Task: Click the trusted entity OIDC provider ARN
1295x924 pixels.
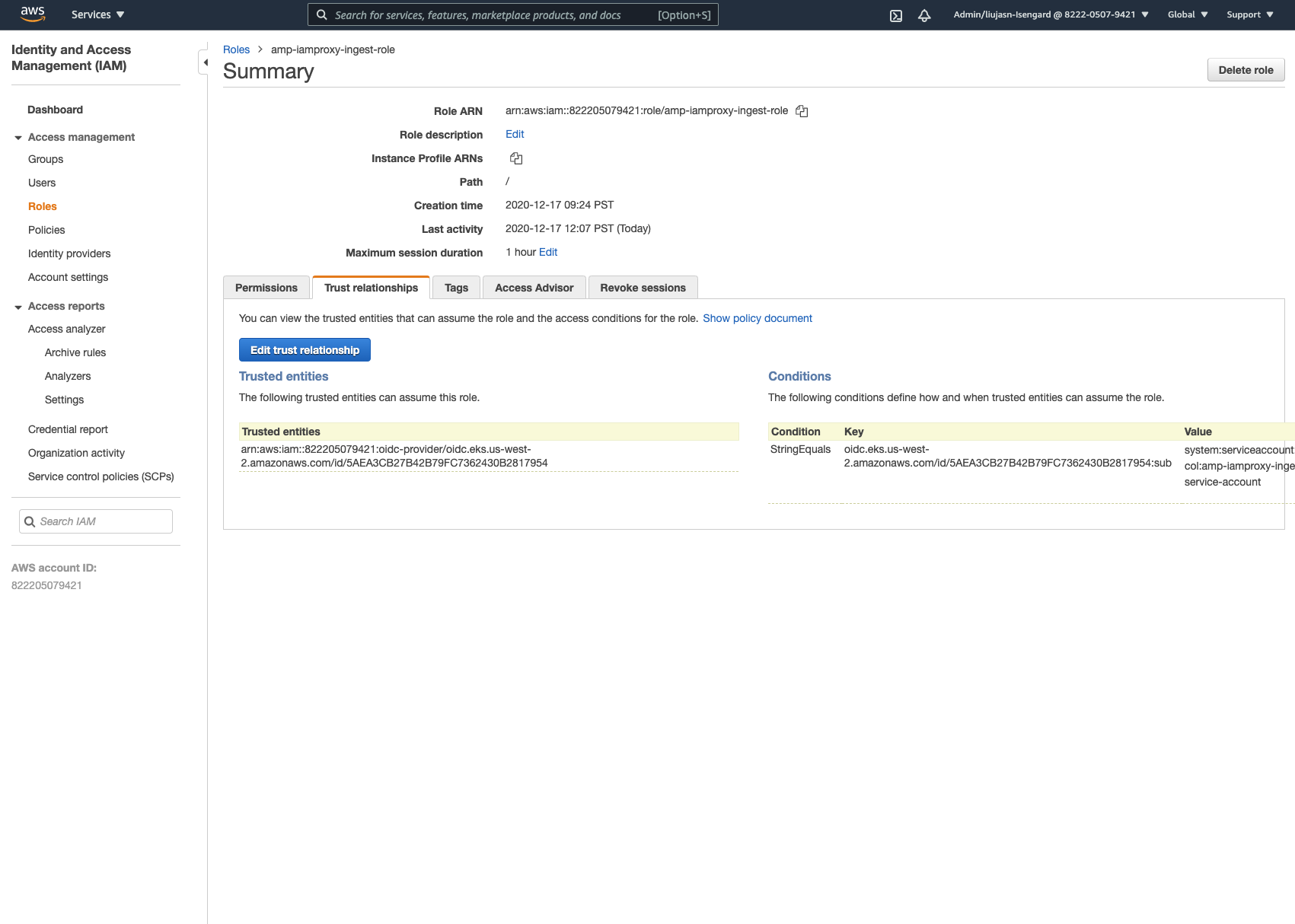Action: [394, 456]
